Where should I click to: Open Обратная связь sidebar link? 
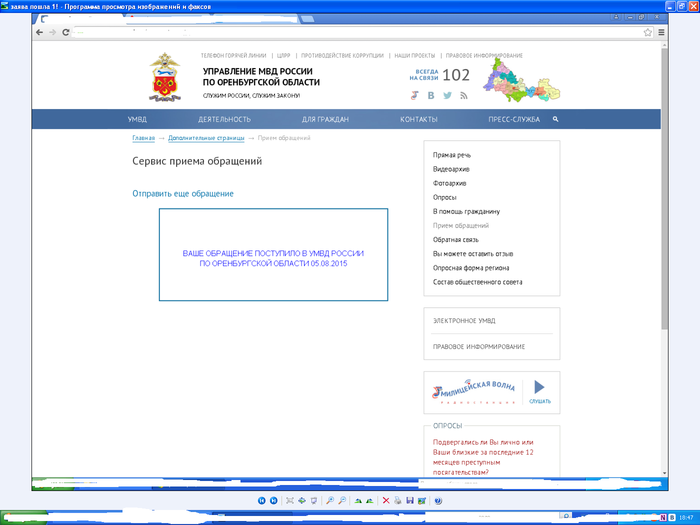[x=456, y=240]
